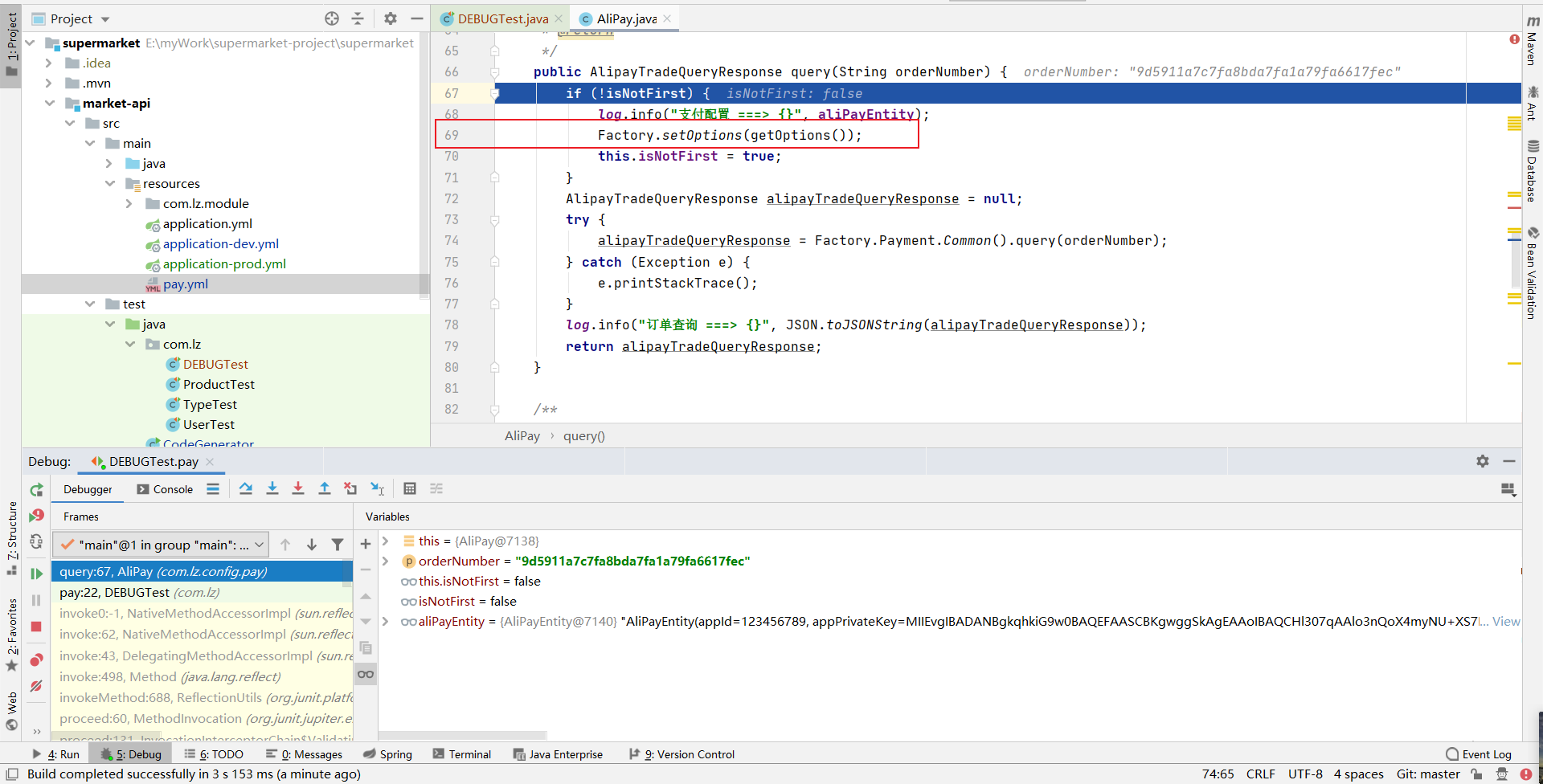
Task: Open the Maven tool window
Action: tap(1533, 41)
